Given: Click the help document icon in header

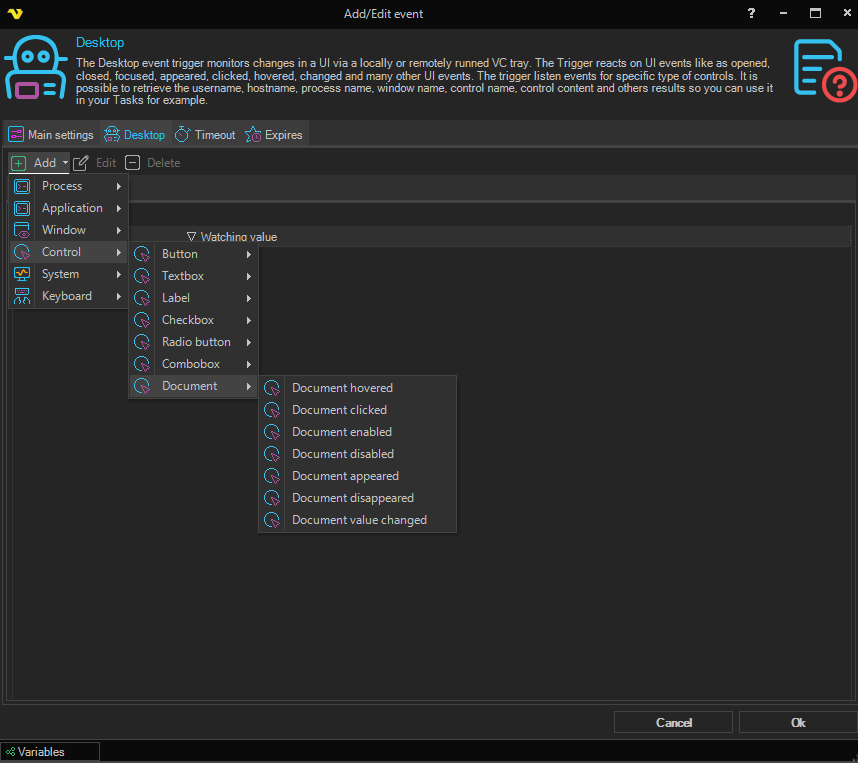Looking at the screenshot, I should 824,69.
